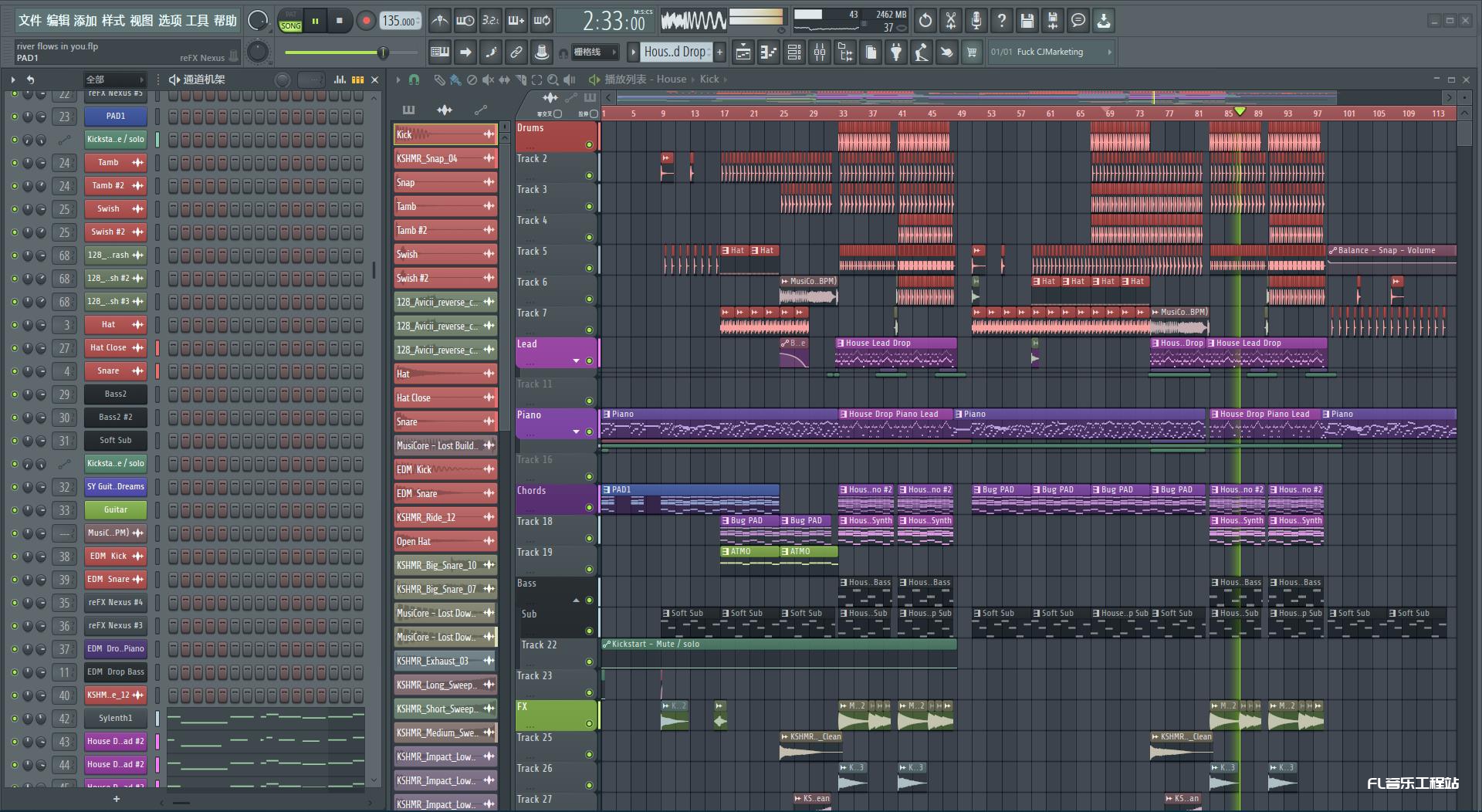
Task: Mute the Drums track green LED
Action: (x=589, y=145)
